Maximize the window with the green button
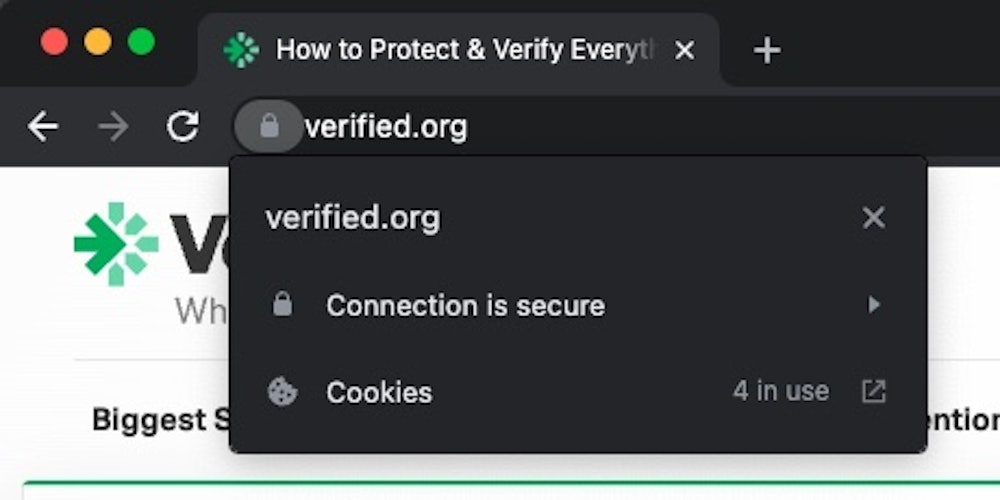The width and height of the screenshot is (1000, 500). coord(141,42)
